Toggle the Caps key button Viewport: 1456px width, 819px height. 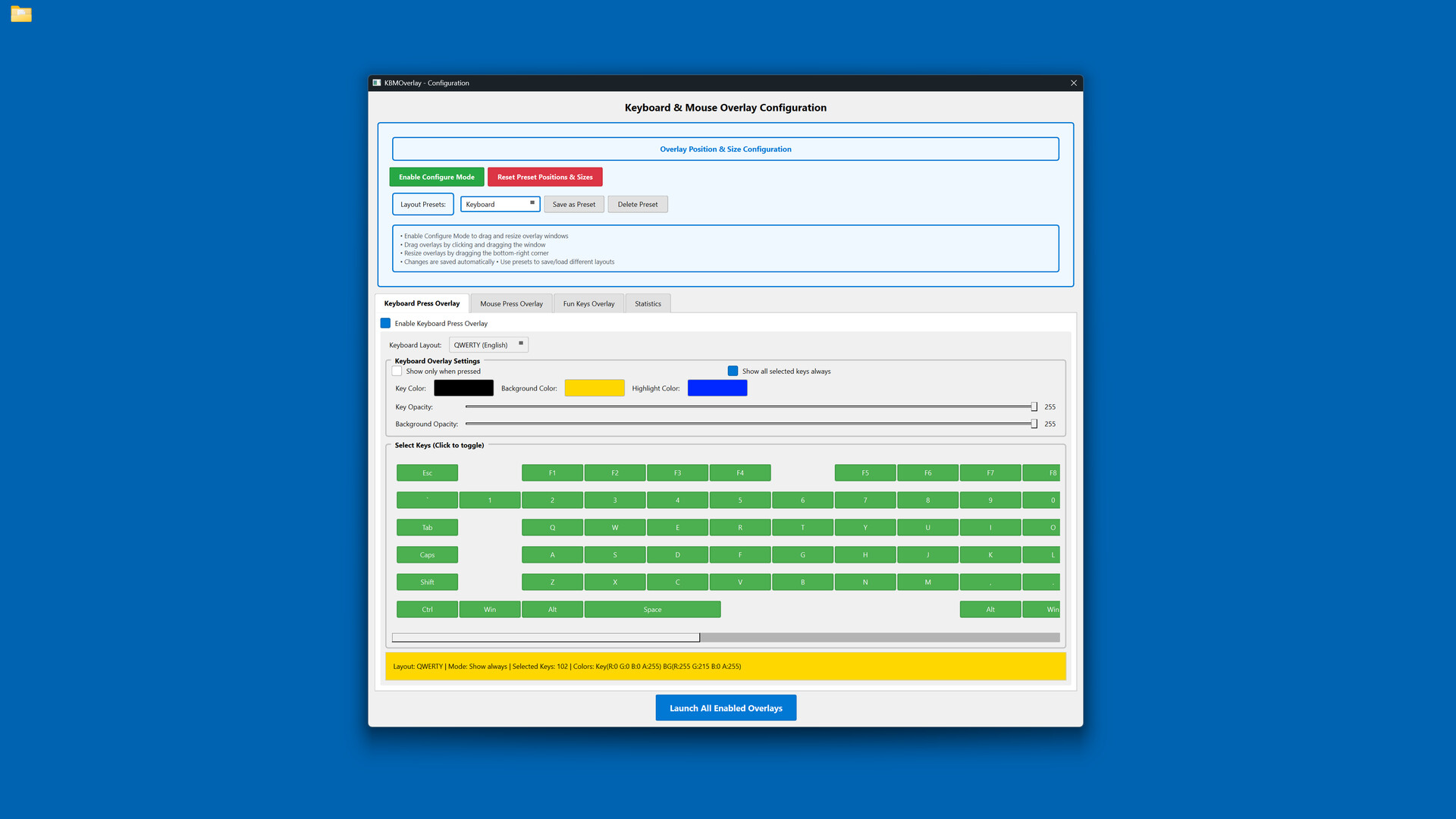[x=427, y=555]
